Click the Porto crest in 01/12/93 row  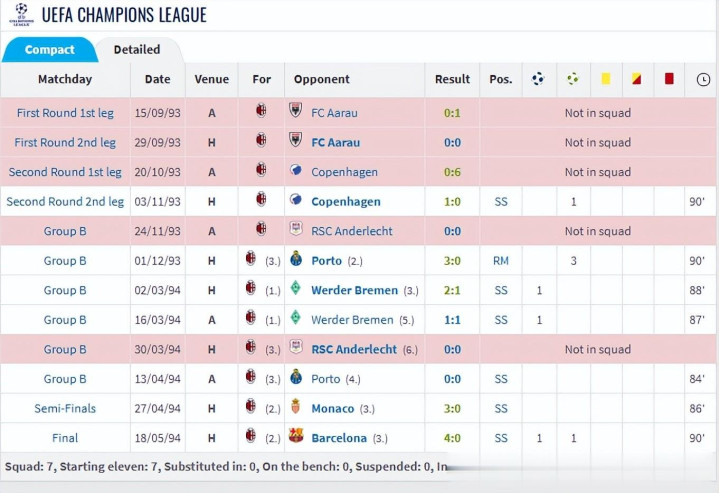[x=296, y=259]
